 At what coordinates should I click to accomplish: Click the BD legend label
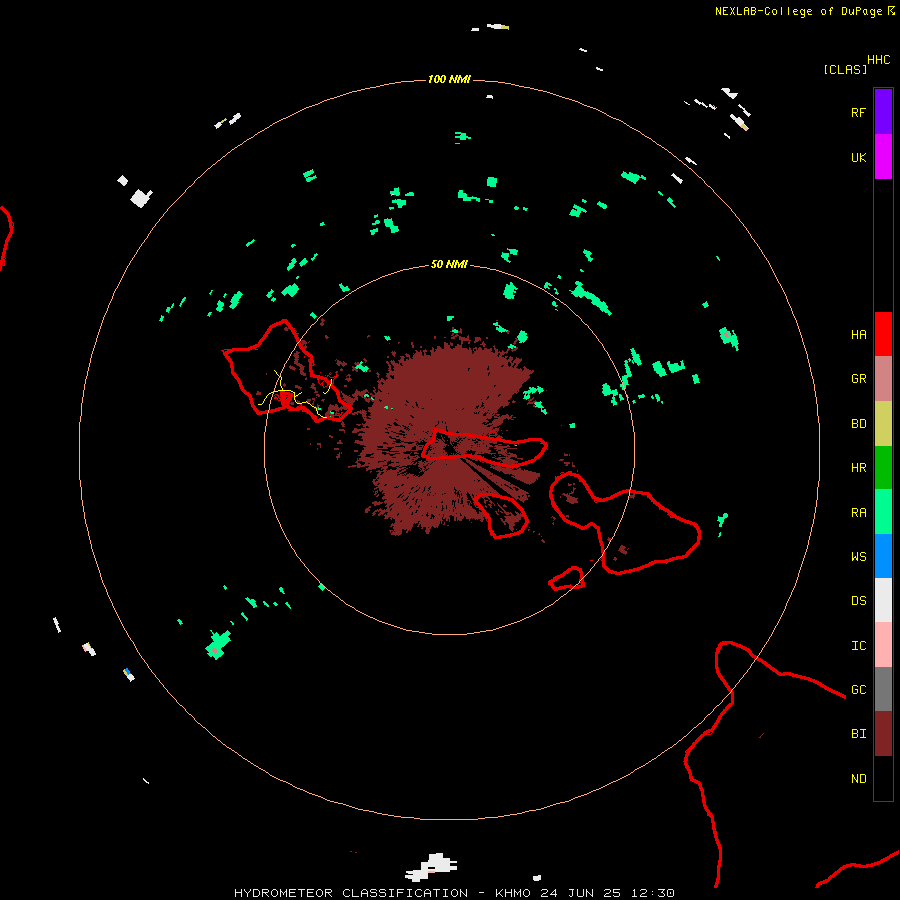pyautogui.click(x=859, y=424)
